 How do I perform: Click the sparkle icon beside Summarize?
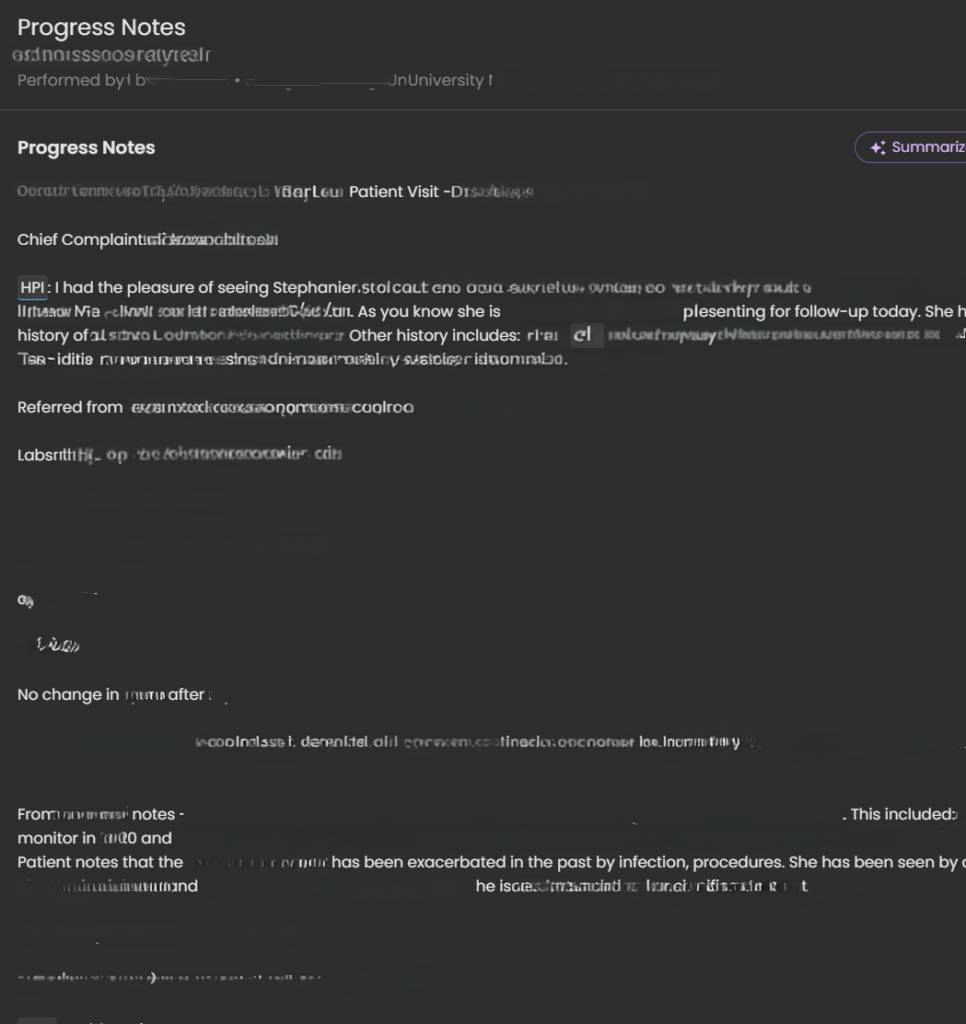coord(878,148)
